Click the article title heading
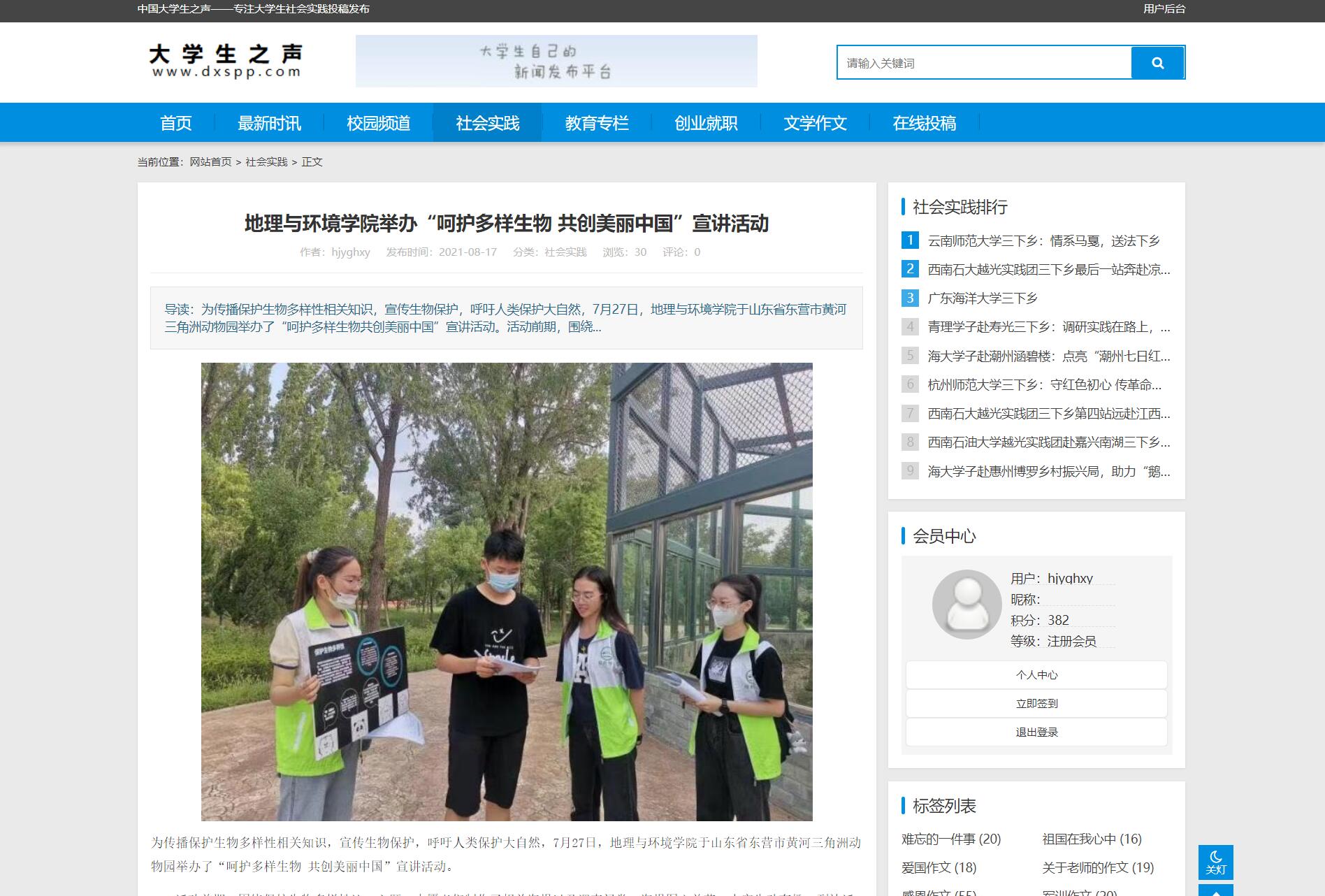The image size is (1325, 896). 507,224
